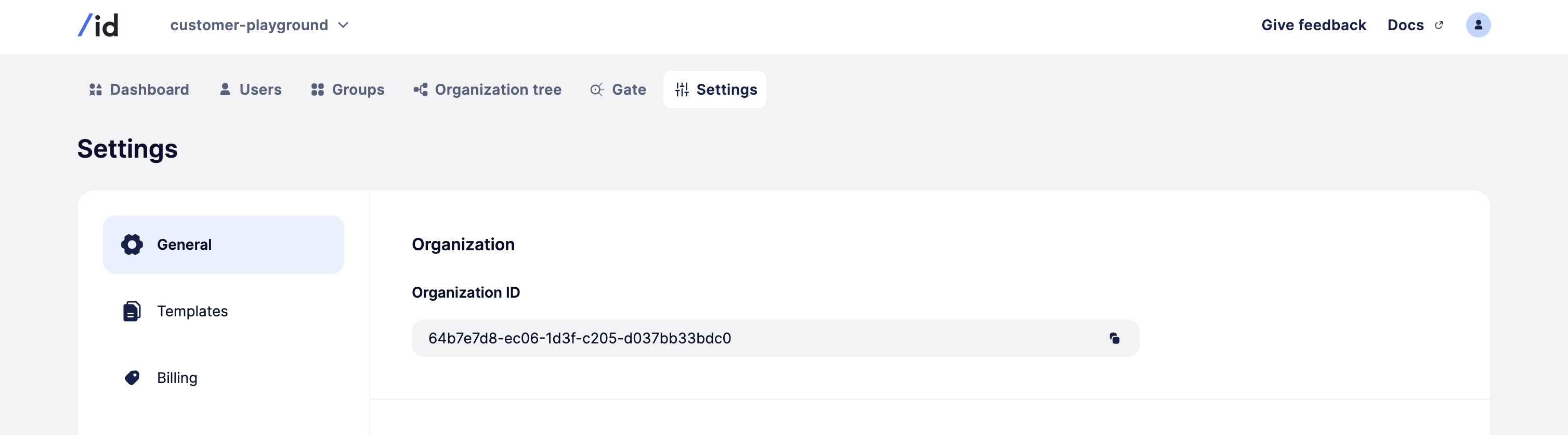Image resolution: width=1568 pixels, height=435 pixels.
Task: Switch to the Users tab
Action: tap(250, 89)
